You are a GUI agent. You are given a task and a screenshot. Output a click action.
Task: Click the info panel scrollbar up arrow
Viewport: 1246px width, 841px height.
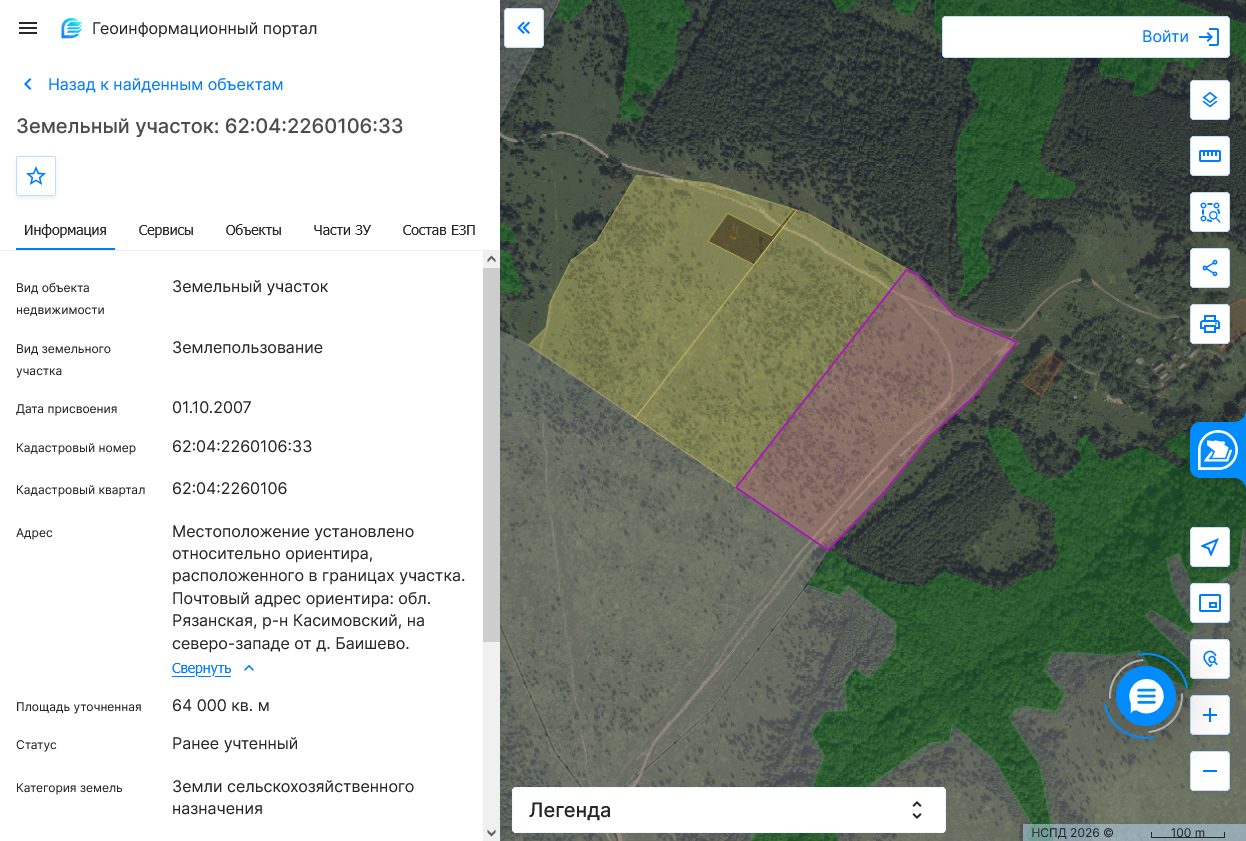tap(491, 259)
